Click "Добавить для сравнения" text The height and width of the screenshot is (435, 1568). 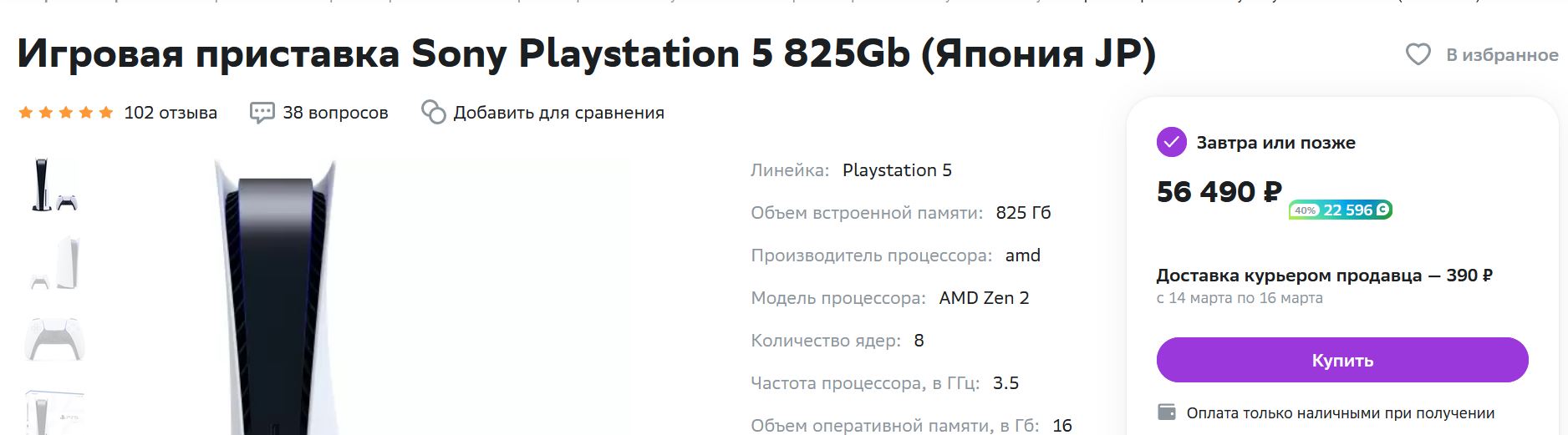558,113
